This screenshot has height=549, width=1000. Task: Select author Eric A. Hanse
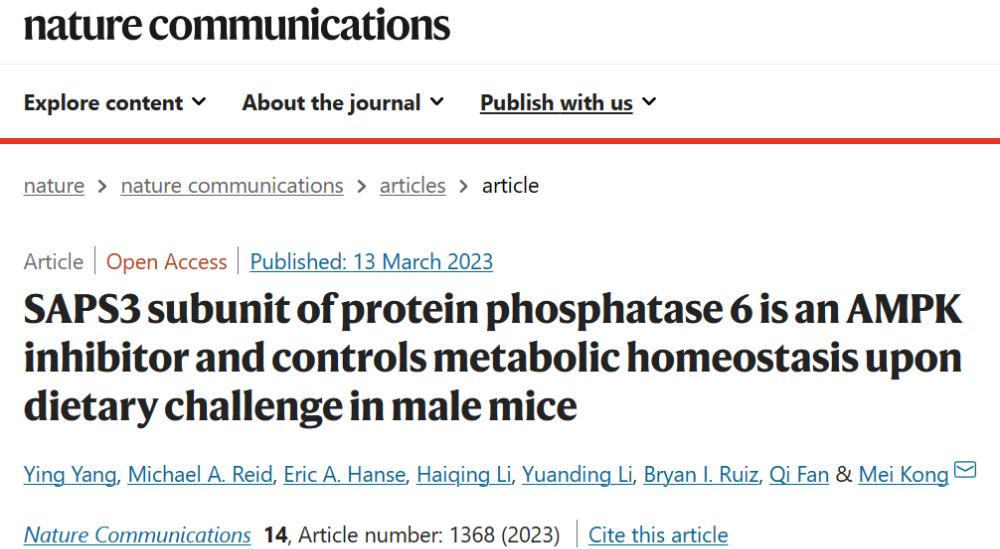pos(344,474)
